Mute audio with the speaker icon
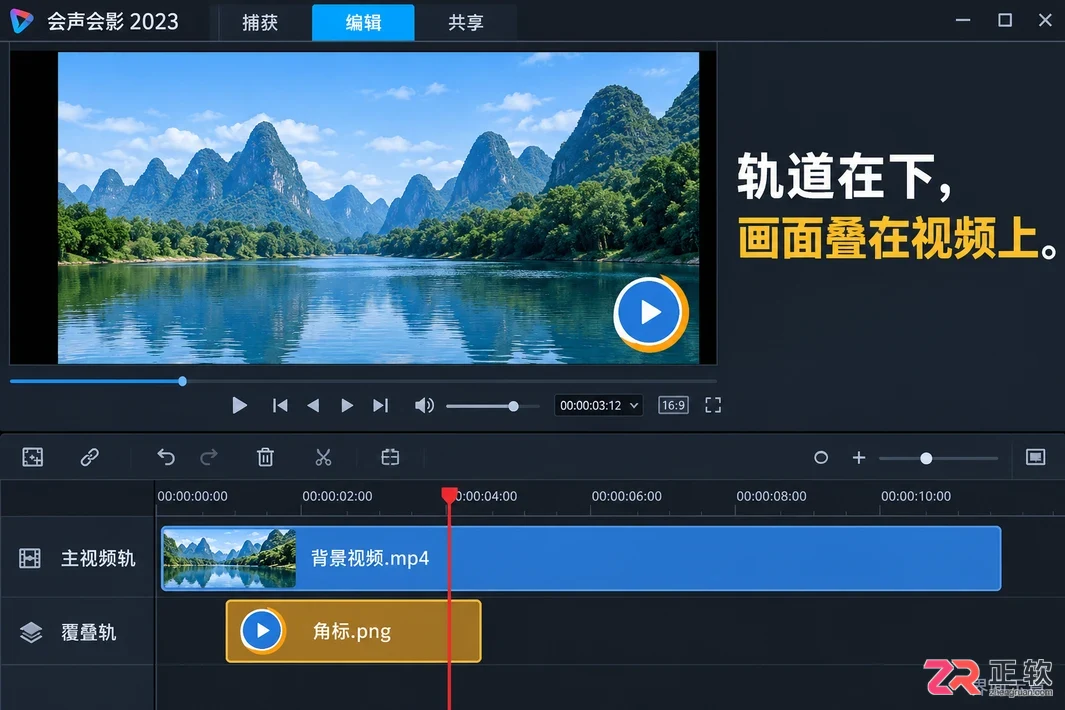The height and width of the screenshot is (710, 1065). (x=424, y=406)
